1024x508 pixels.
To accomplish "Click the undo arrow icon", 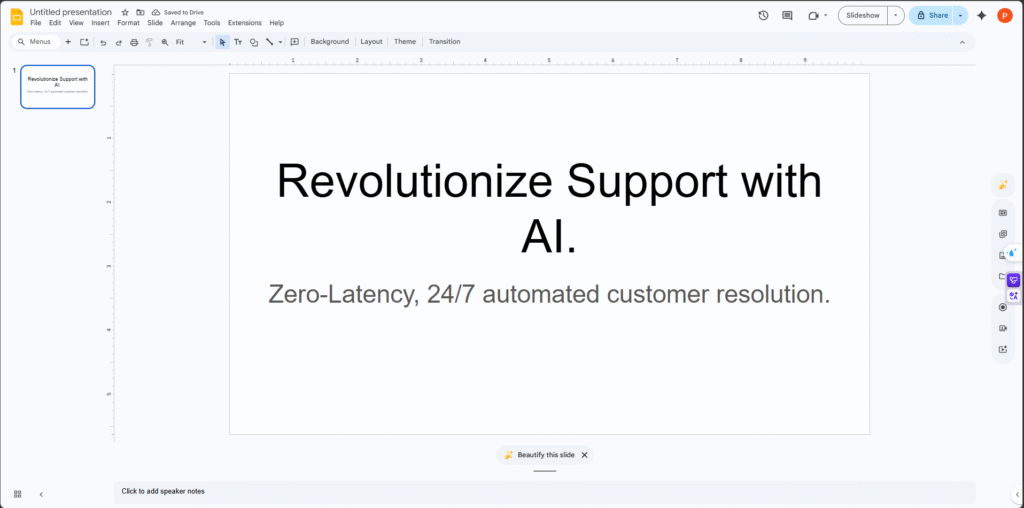I will pyautogui.click(x=103, y=42).
